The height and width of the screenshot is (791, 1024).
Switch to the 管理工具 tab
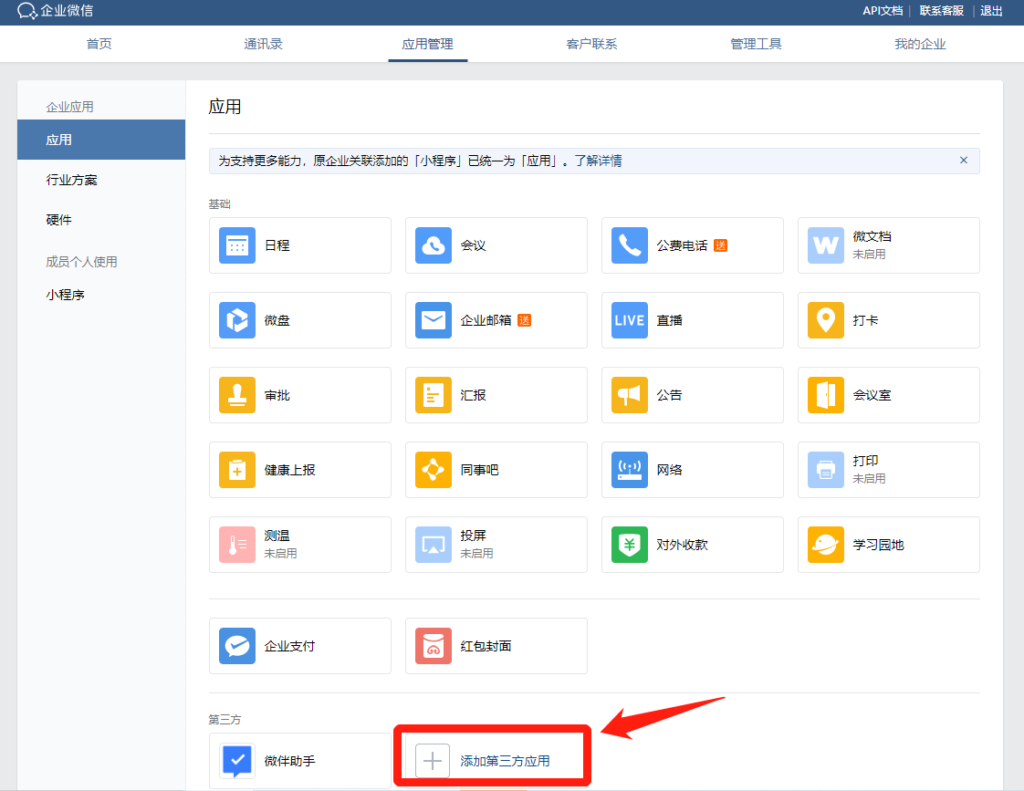[756, 44]
